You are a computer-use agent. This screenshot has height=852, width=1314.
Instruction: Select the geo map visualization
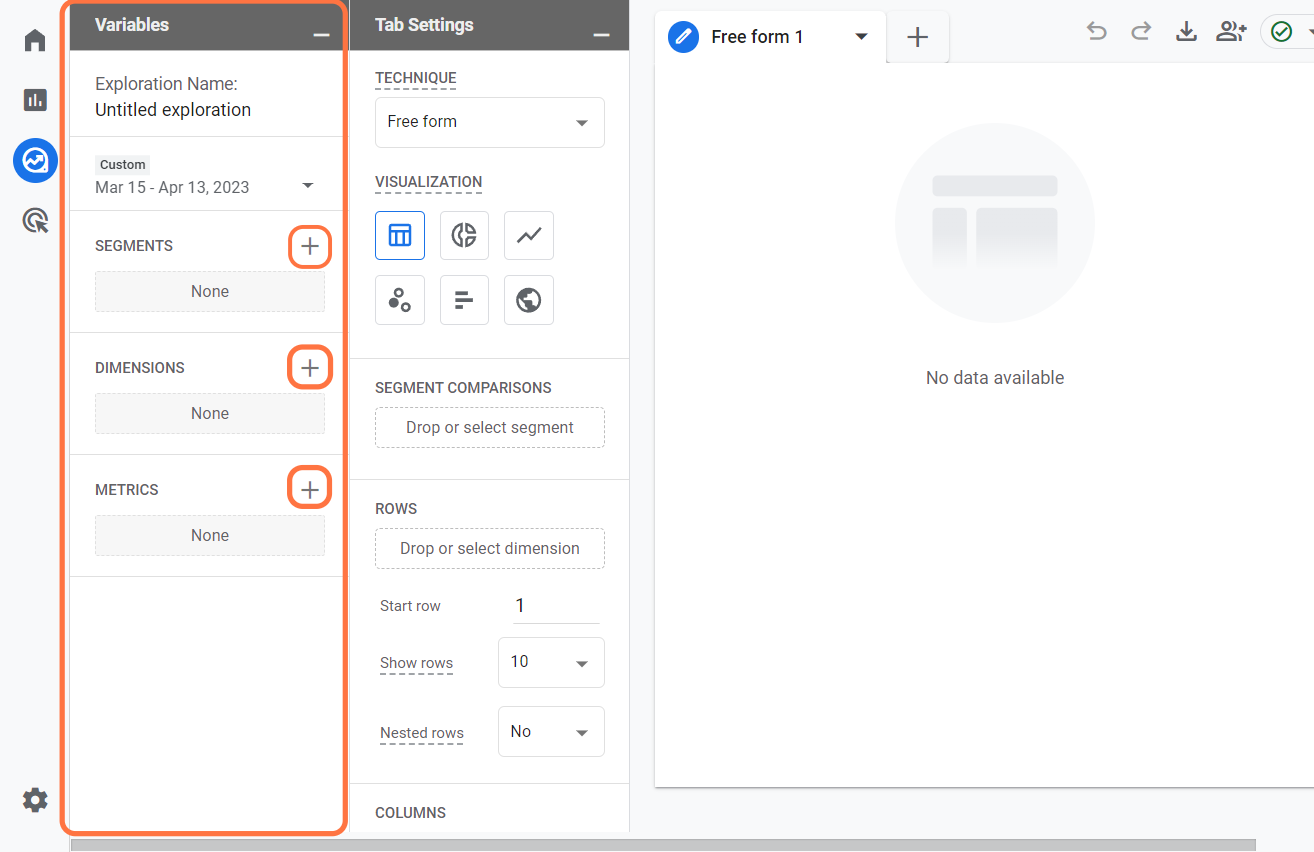point(529,300)
